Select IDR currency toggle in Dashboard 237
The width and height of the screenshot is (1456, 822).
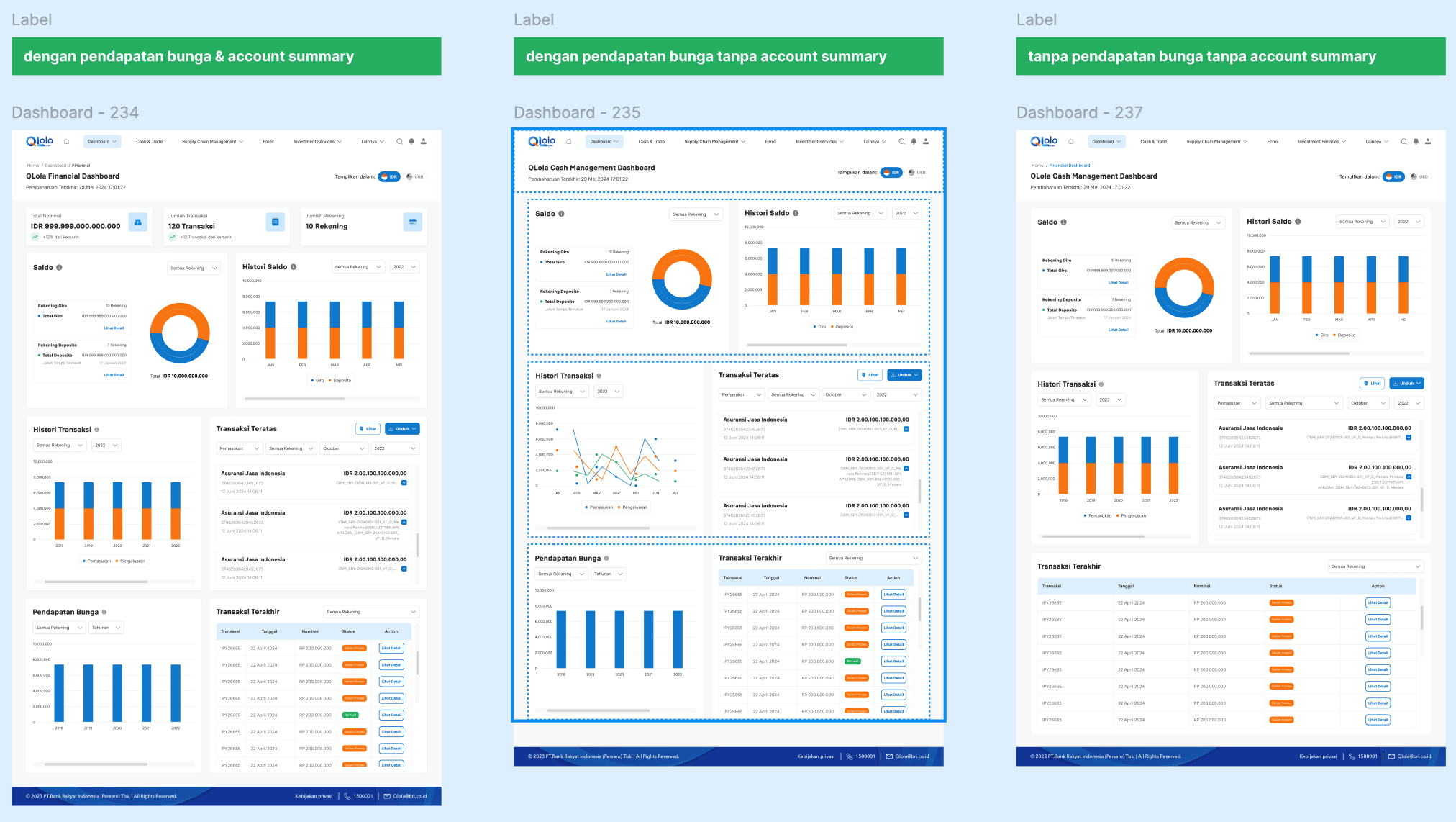coord(1393,176)
